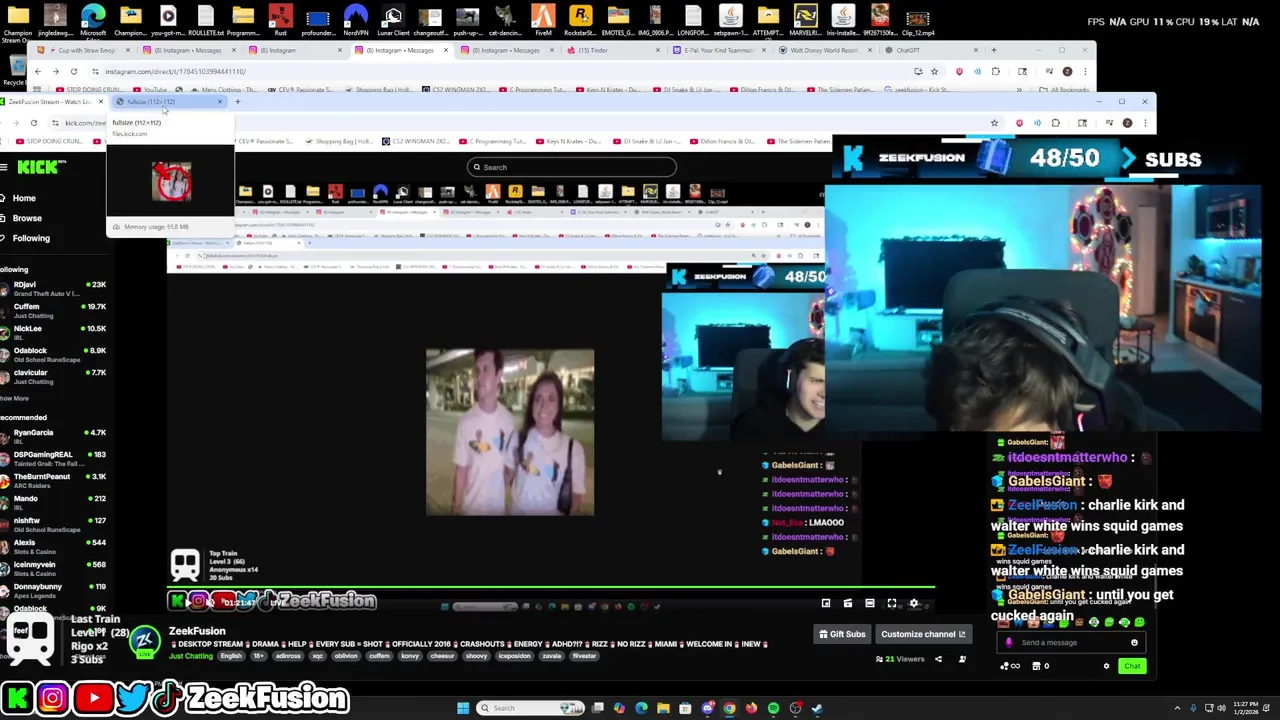This screenshot has height=720, width=1280.
Task: Click the Gift Subs button
Action: point(842,634)
